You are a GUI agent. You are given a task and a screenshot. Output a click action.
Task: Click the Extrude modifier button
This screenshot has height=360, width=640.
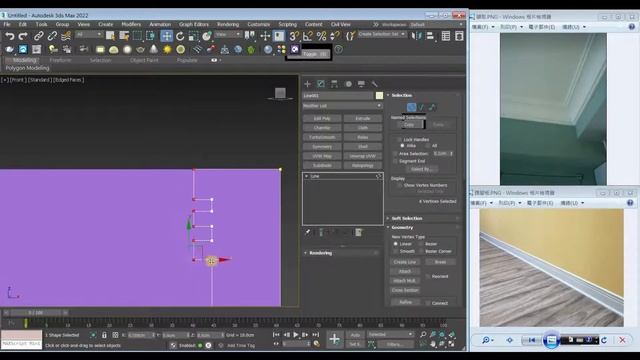click(x=362, y=118)
